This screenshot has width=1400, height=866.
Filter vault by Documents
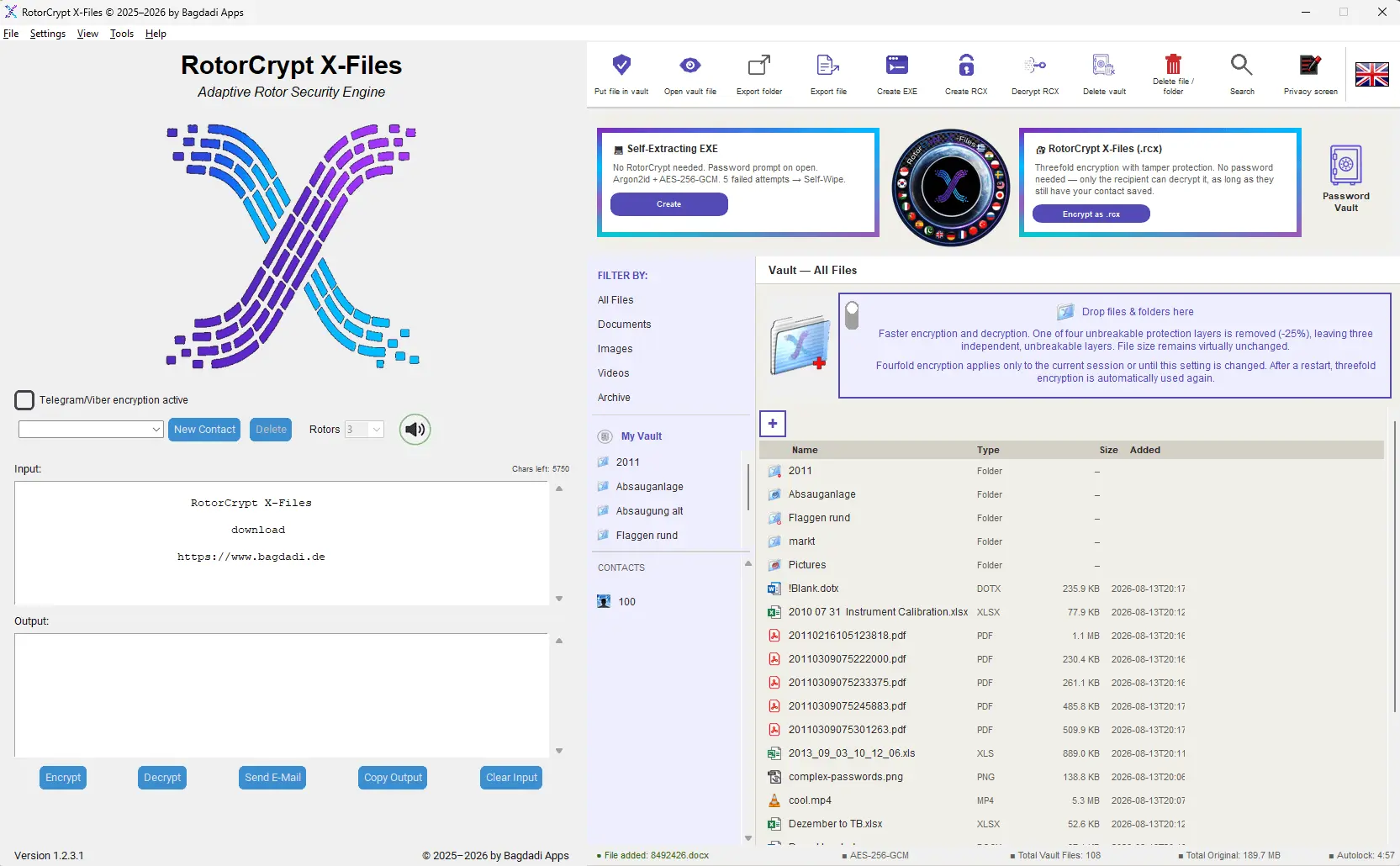click(624, 325)
